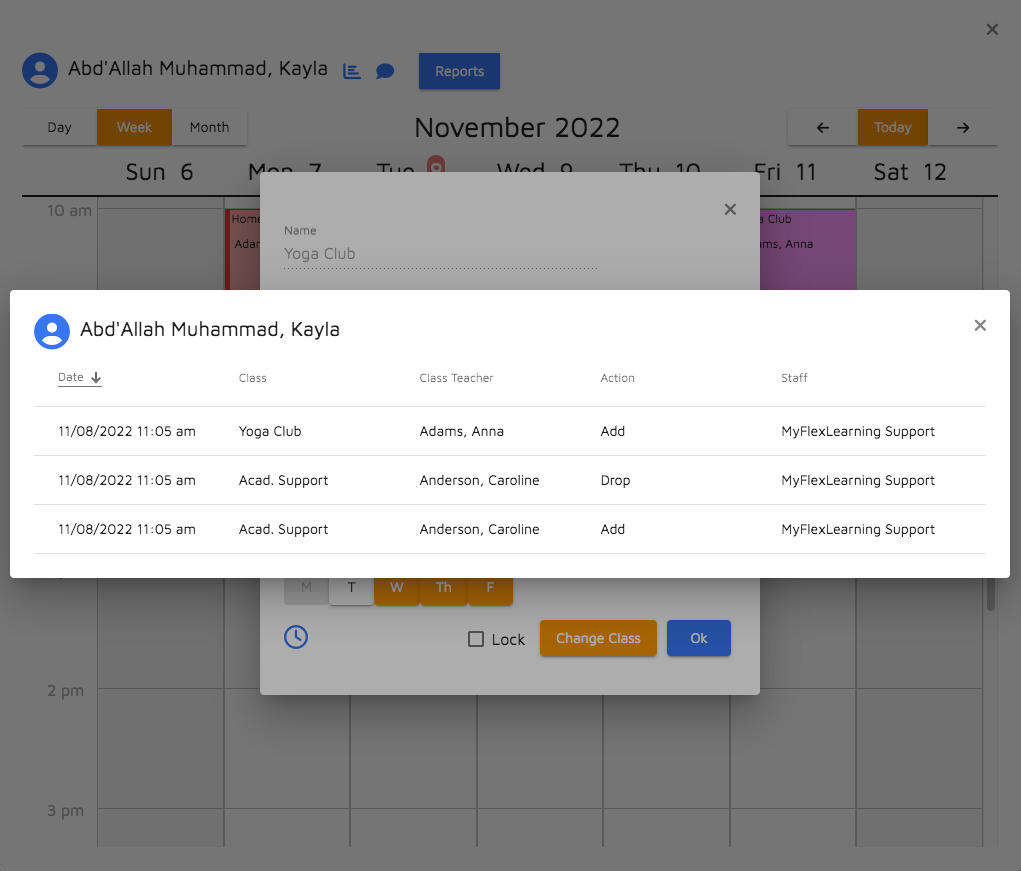Screen dimensions: 1021x871
Task: Click student avatar in history dialog
Action: pos(52,330)
